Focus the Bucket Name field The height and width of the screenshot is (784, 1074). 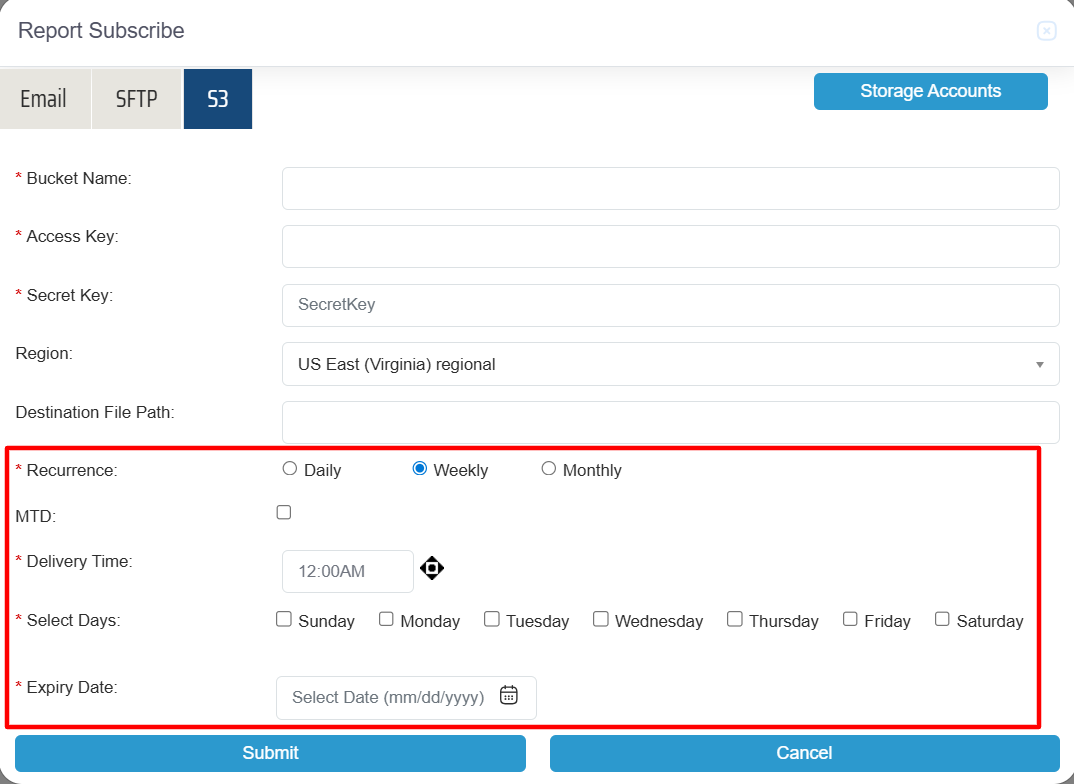671,188
